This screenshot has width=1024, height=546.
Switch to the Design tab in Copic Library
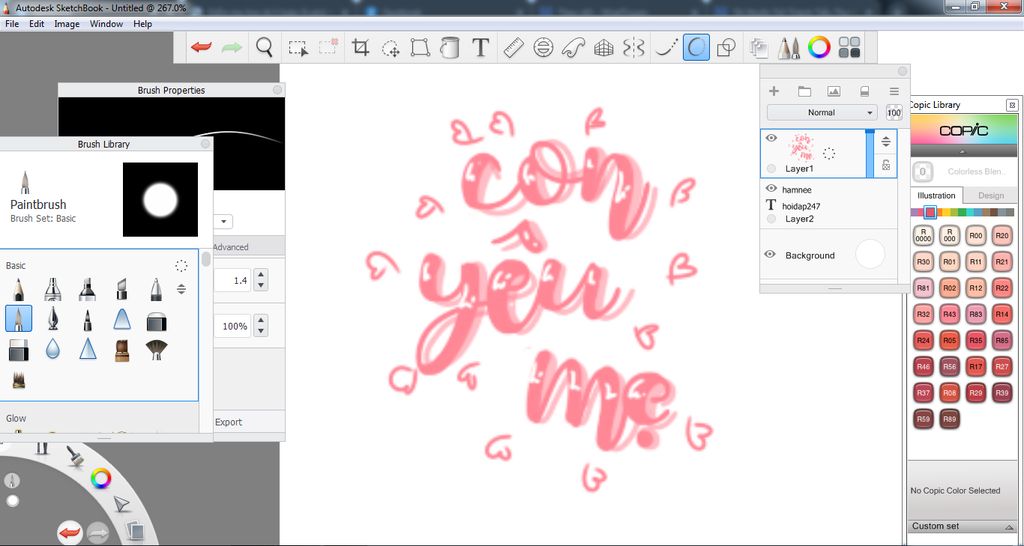point(991,195)
